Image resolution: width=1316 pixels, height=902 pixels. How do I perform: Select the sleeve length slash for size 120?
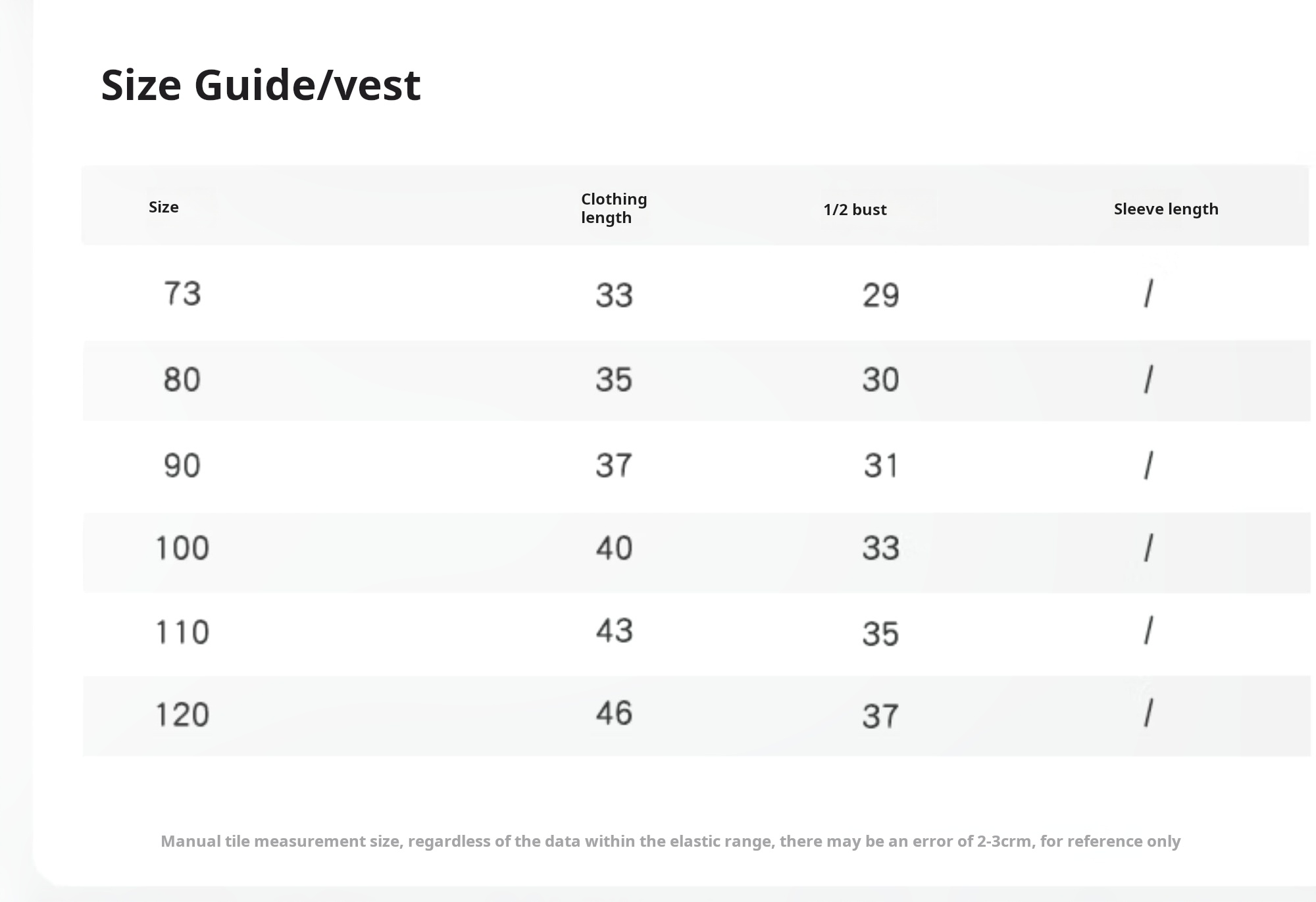click(x=1148, y=713)
